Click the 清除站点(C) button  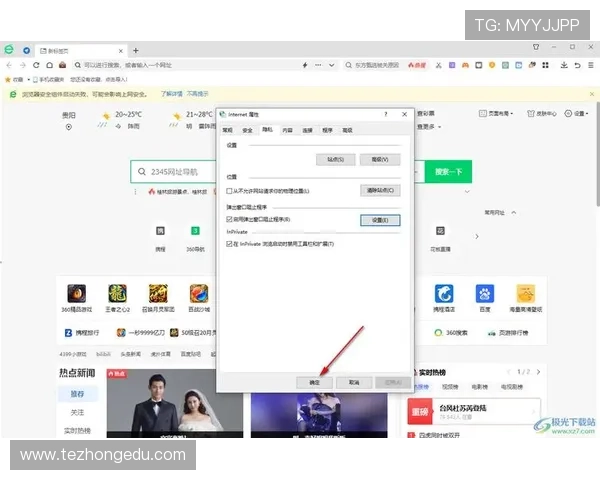380,190
